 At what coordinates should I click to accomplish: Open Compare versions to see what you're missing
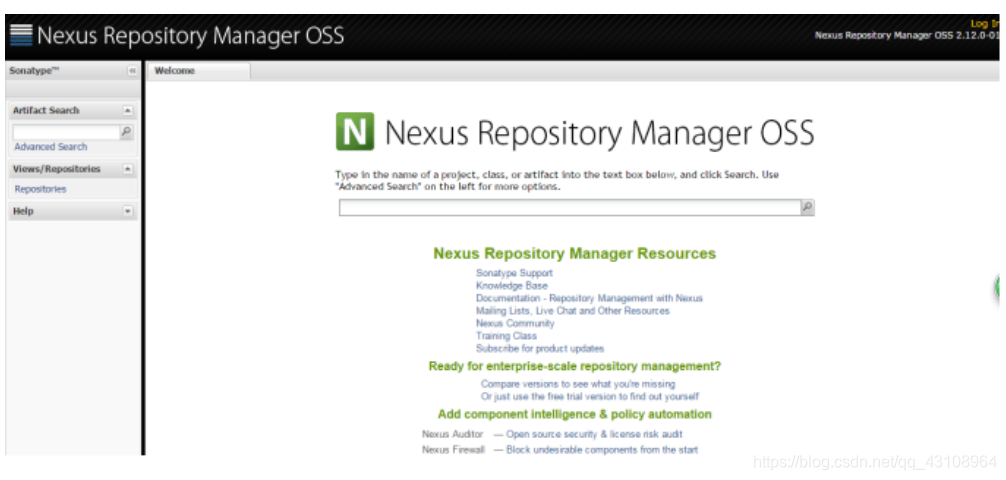(578, 384)
